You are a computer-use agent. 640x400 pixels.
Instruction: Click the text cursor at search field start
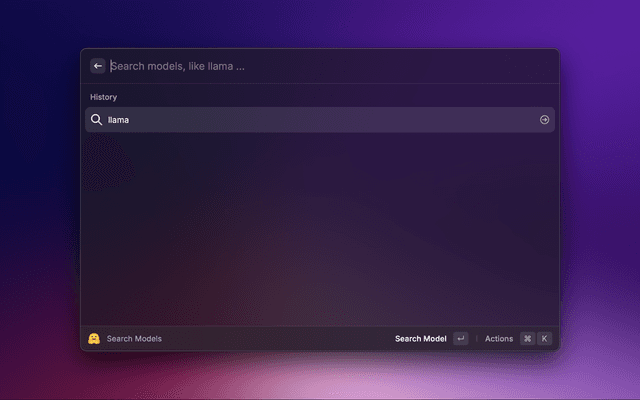pyautogui.click(x=110, y=66)
